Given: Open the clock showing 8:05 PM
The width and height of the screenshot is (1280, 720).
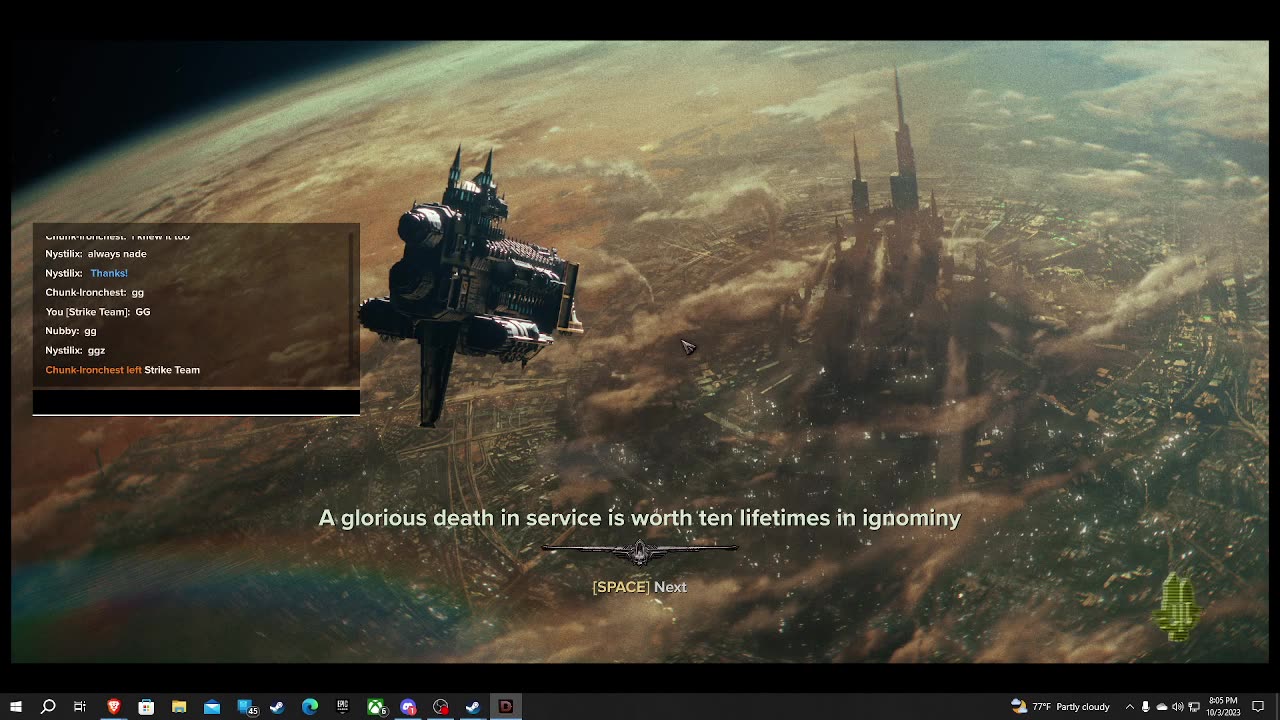Looking at the screenshot, I should coord(1223,707).
